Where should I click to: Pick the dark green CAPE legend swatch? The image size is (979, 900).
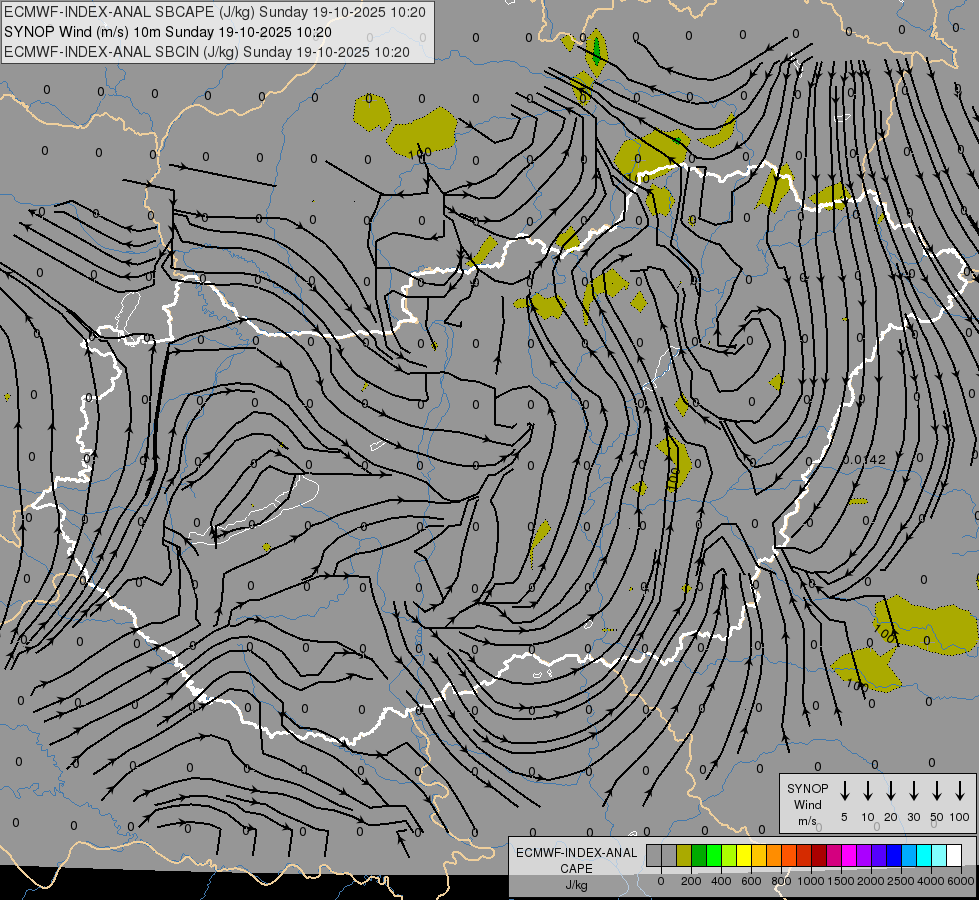coord(699,855)
